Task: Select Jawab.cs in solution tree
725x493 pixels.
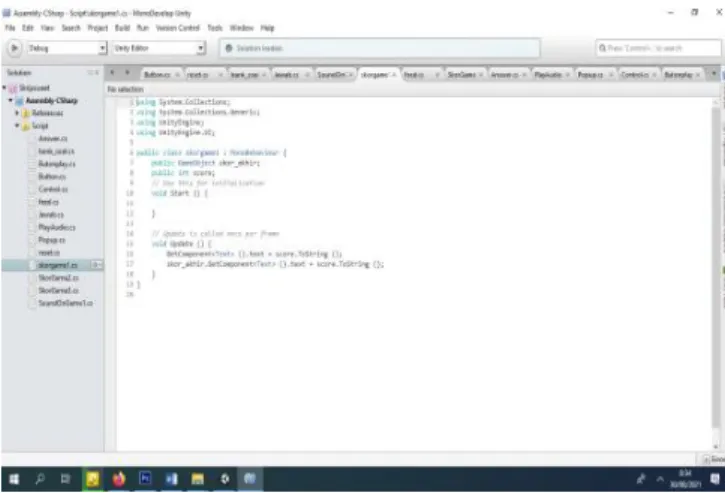Action: (x=51, y=215)
